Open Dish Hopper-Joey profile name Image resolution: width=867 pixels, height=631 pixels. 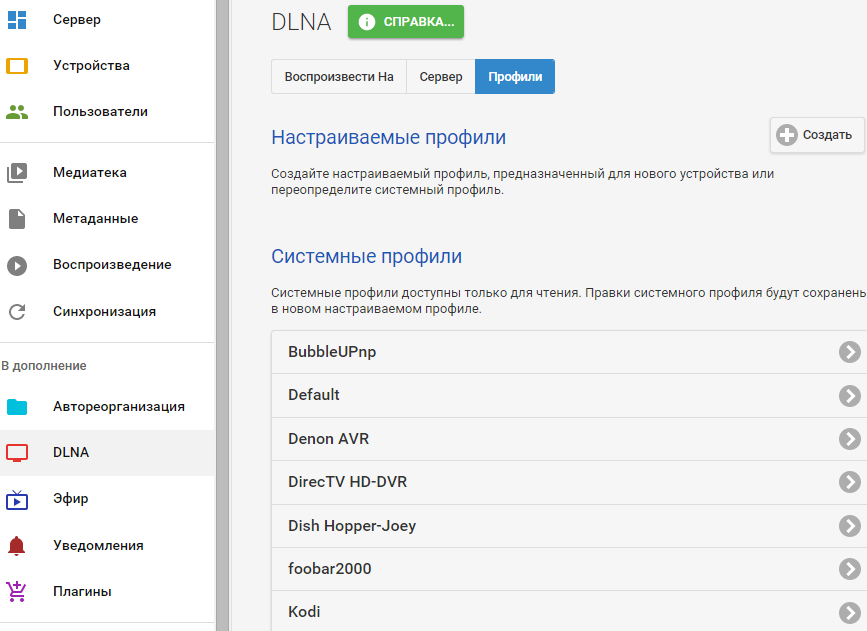pos(352,526)
